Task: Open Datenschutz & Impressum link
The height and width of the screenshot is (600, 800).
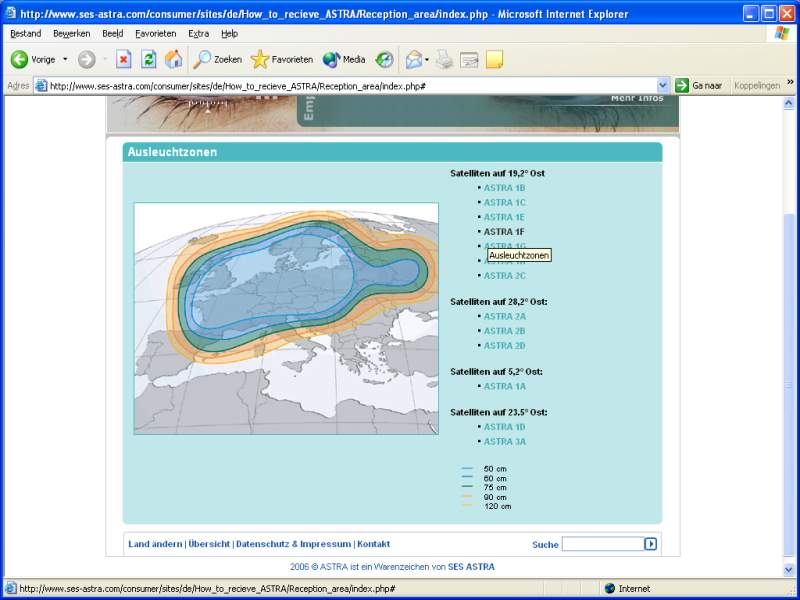Action: (x=293, y=544)
